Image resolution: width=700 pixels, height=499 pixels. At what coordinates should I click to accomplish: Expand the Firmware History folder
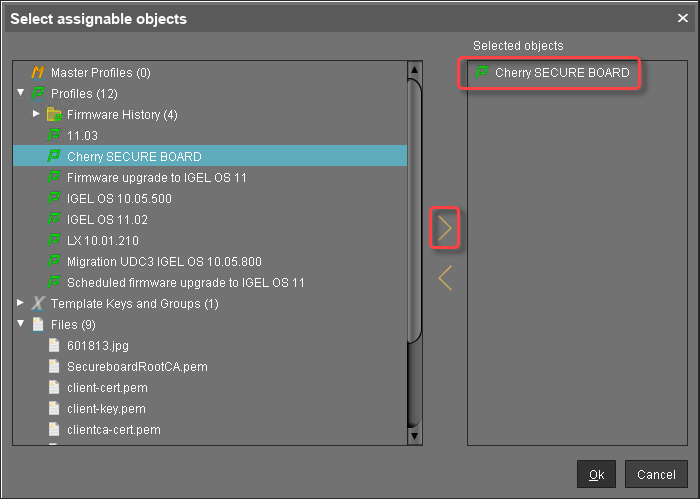tap(37, 115)
